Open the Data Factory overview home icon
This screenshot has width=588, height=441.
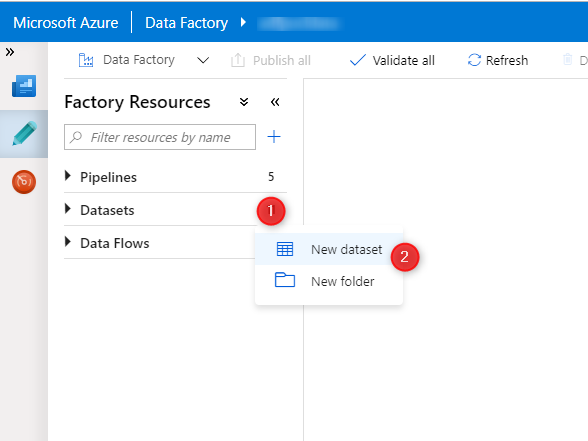[24, 86]
